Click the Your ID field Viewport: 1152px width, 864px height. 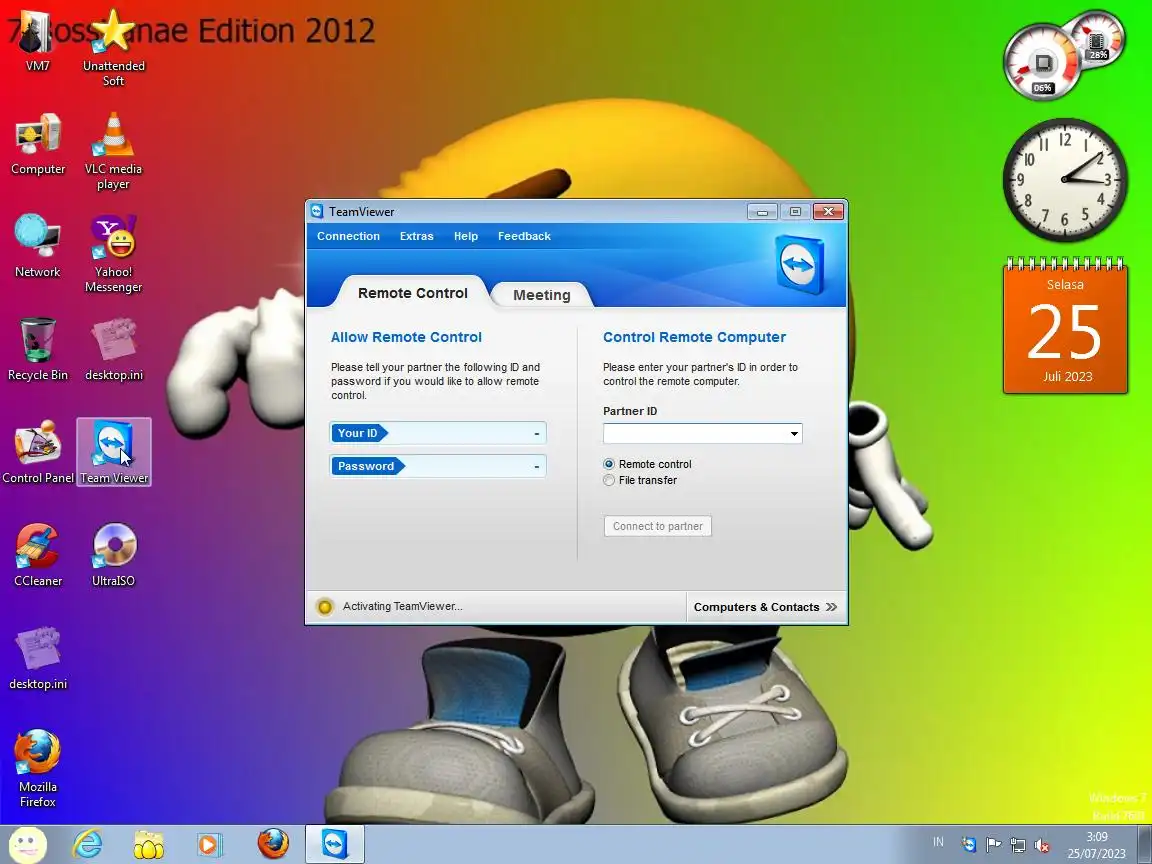click(x=438, y=433)
